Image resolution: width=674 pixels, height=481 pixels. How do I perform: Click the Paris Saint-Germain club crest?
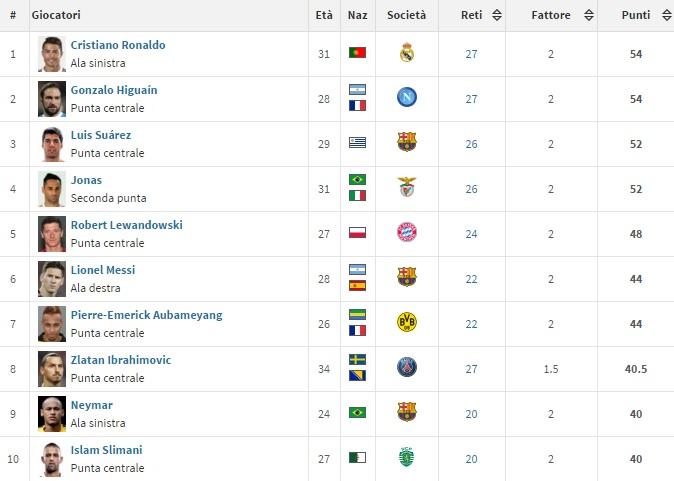click(x=407, y=367)
